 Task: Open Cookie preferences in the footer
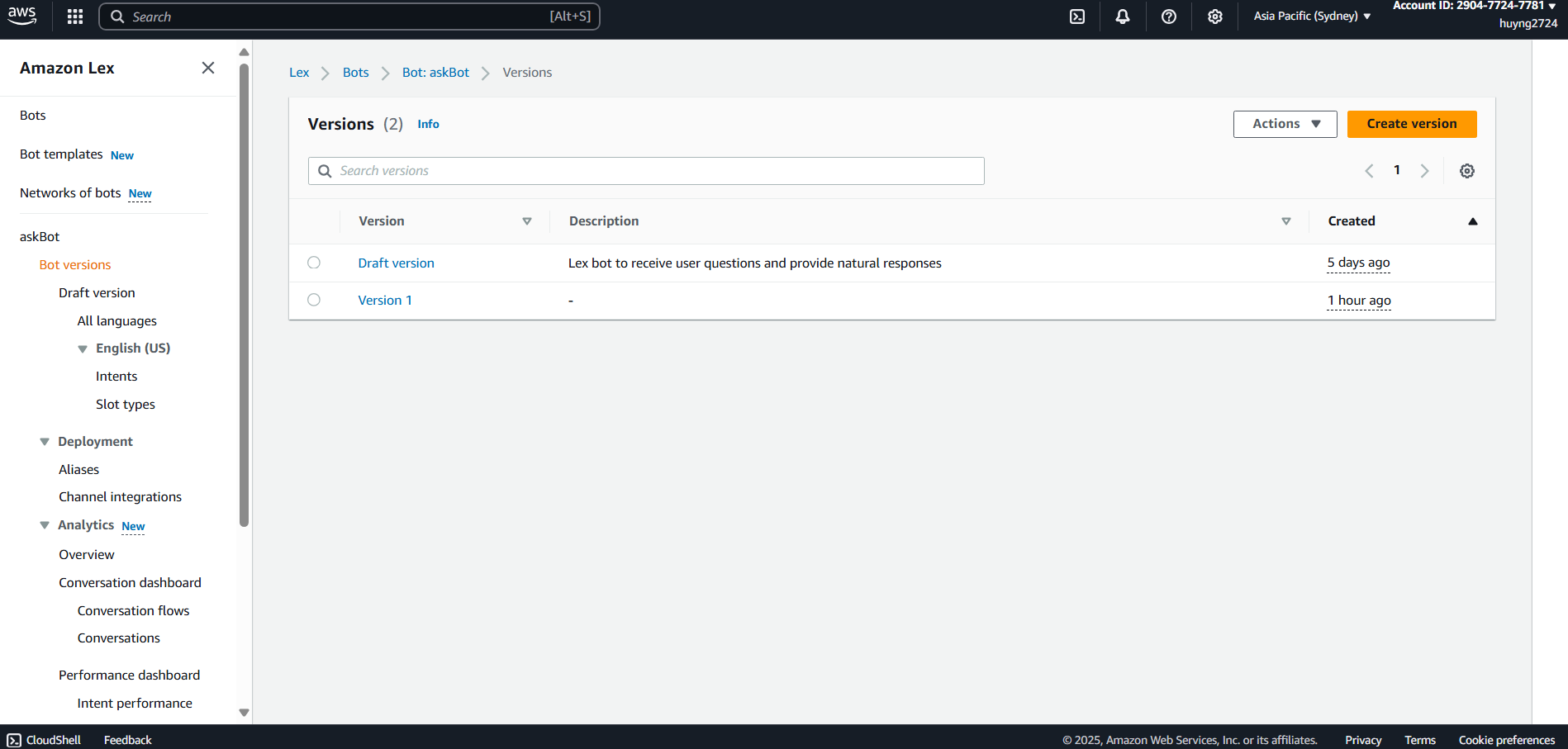1507,740
